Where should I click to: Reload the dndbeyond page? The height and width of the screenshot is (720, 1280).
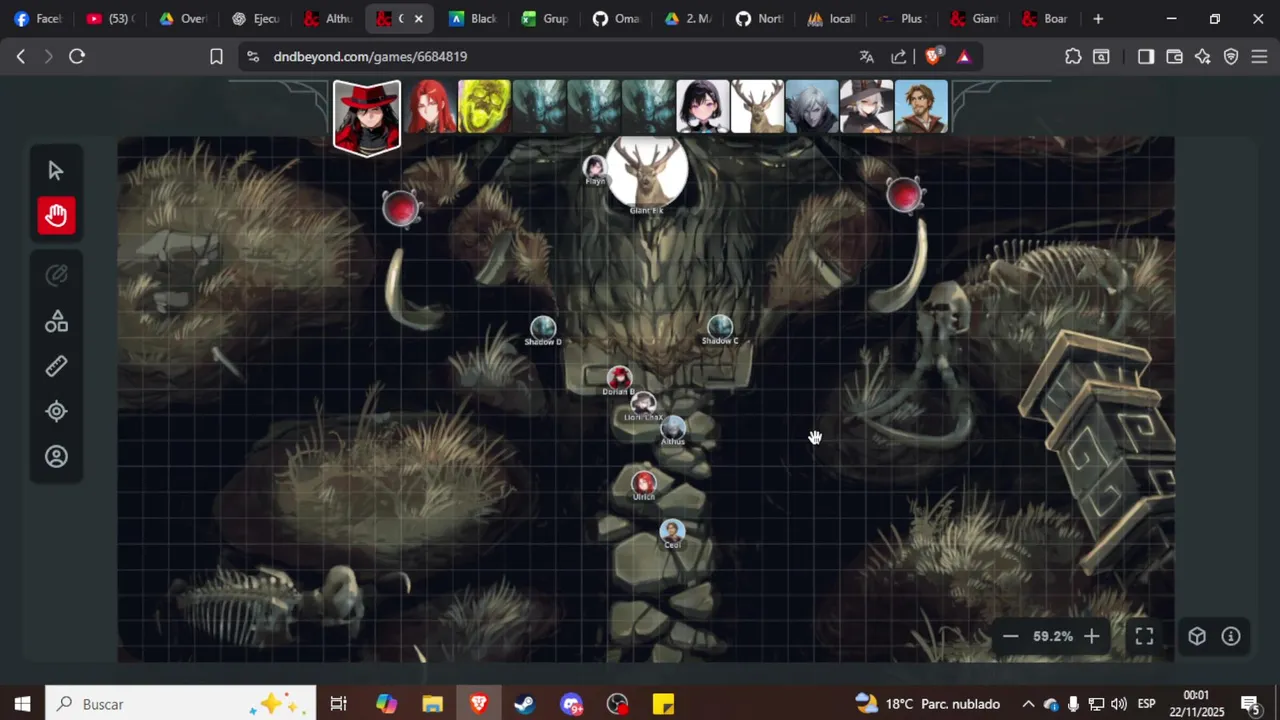77,57
